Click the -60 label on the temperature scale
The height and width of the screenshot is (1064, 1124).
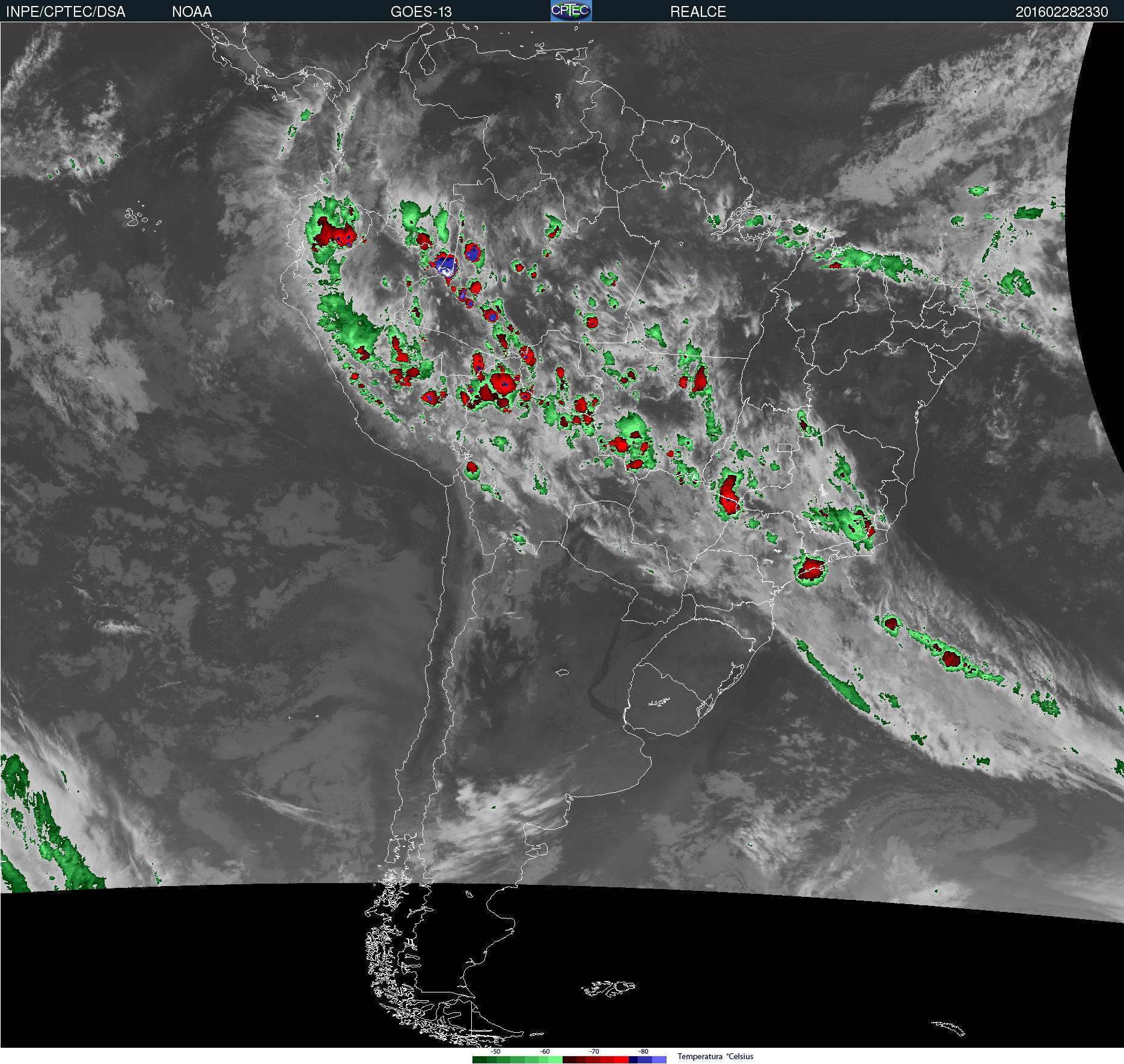[x=545, y=1051]
